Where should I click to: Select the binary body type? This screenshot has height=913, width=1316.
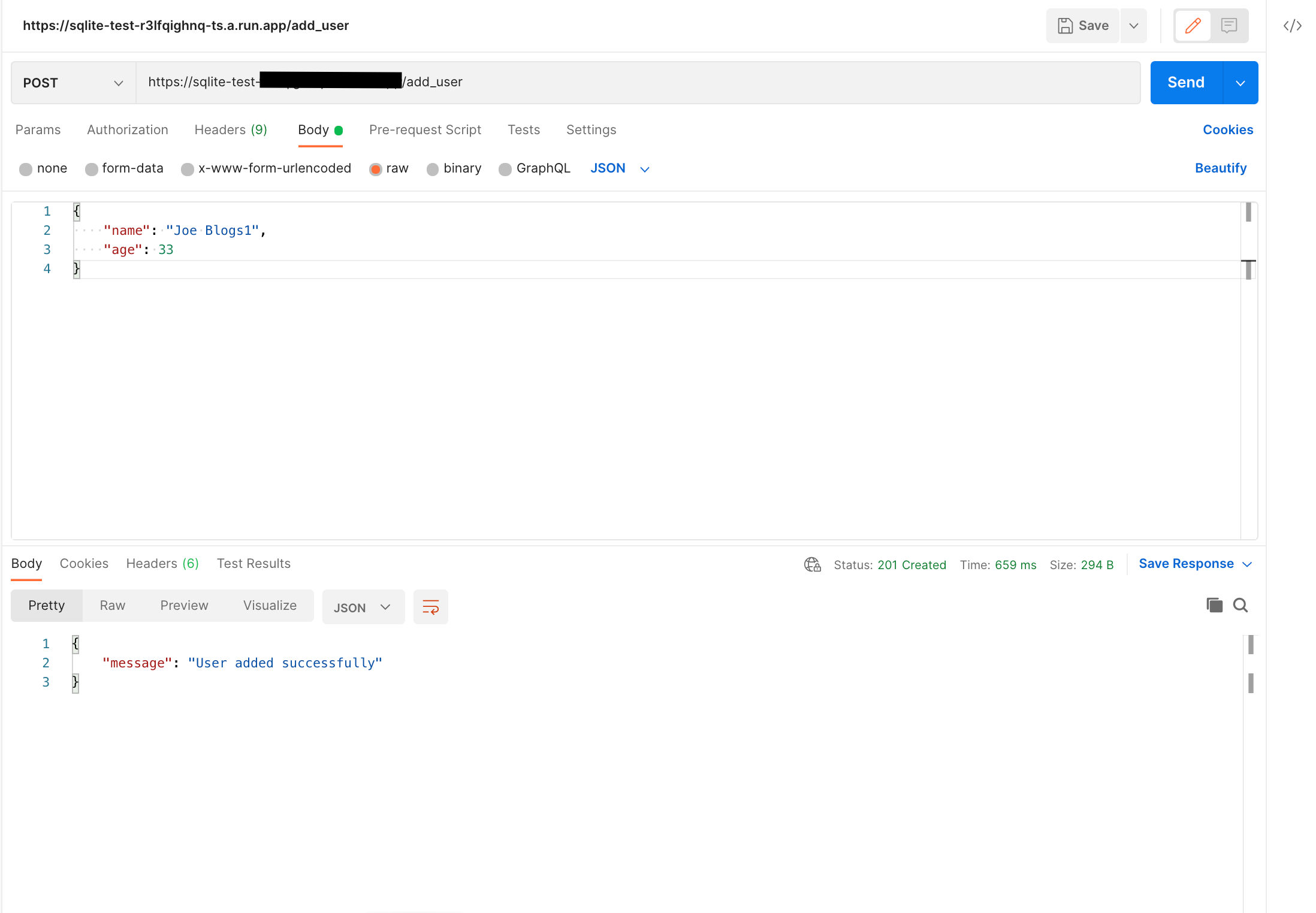(433, 169)
